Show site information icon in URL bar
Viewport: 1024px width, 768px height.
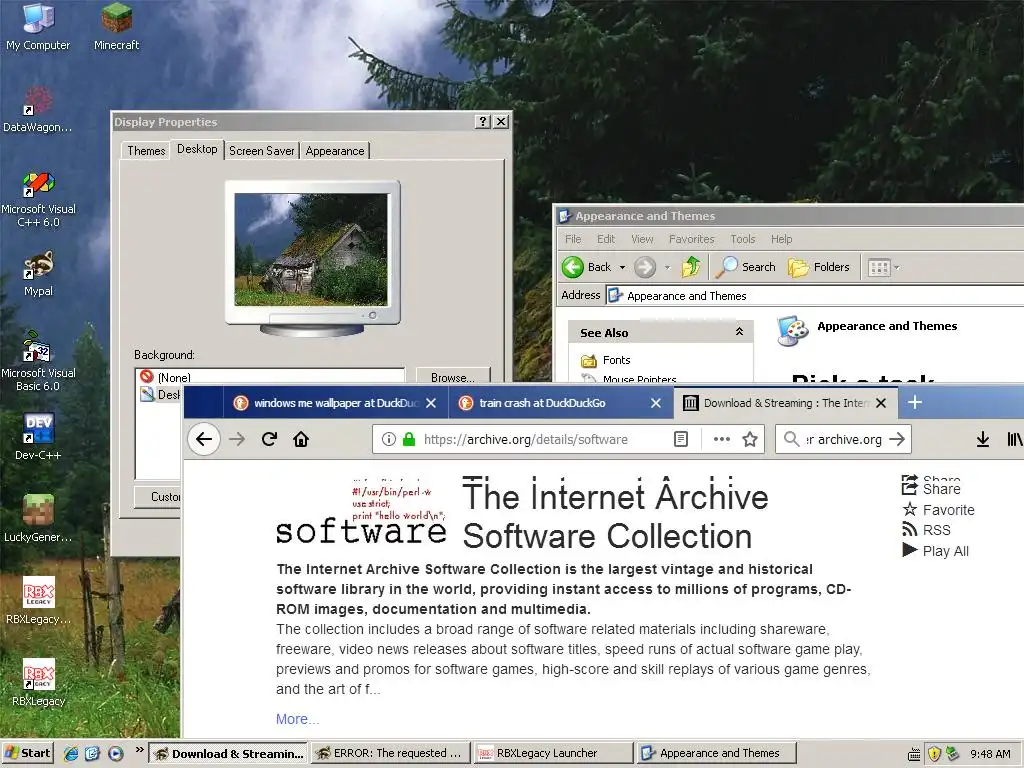389,439
